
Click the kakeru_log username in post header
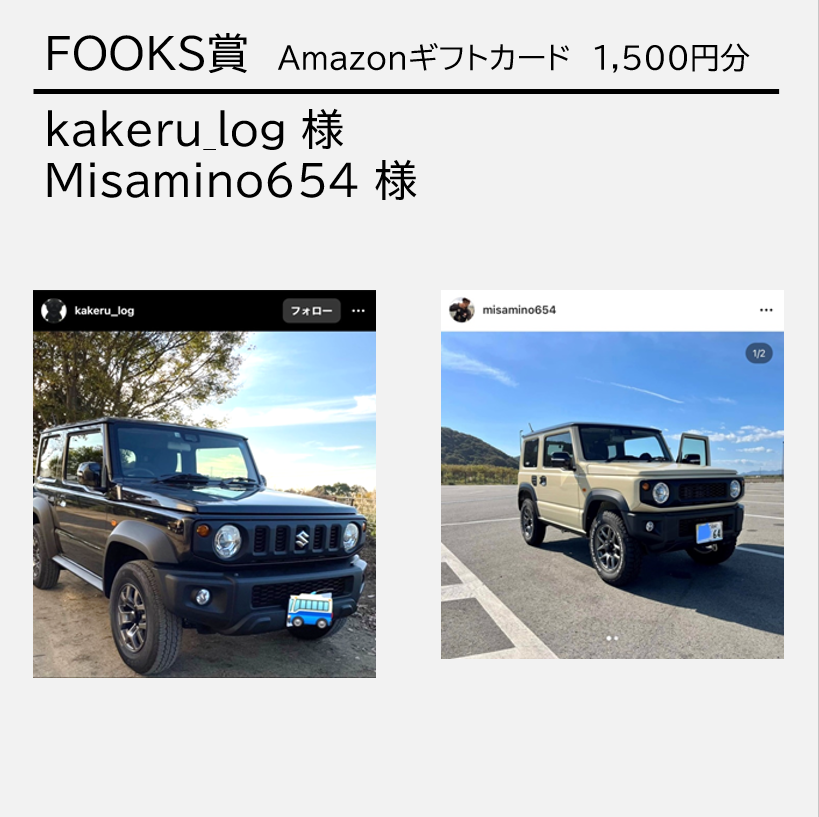tap(104, 311)
